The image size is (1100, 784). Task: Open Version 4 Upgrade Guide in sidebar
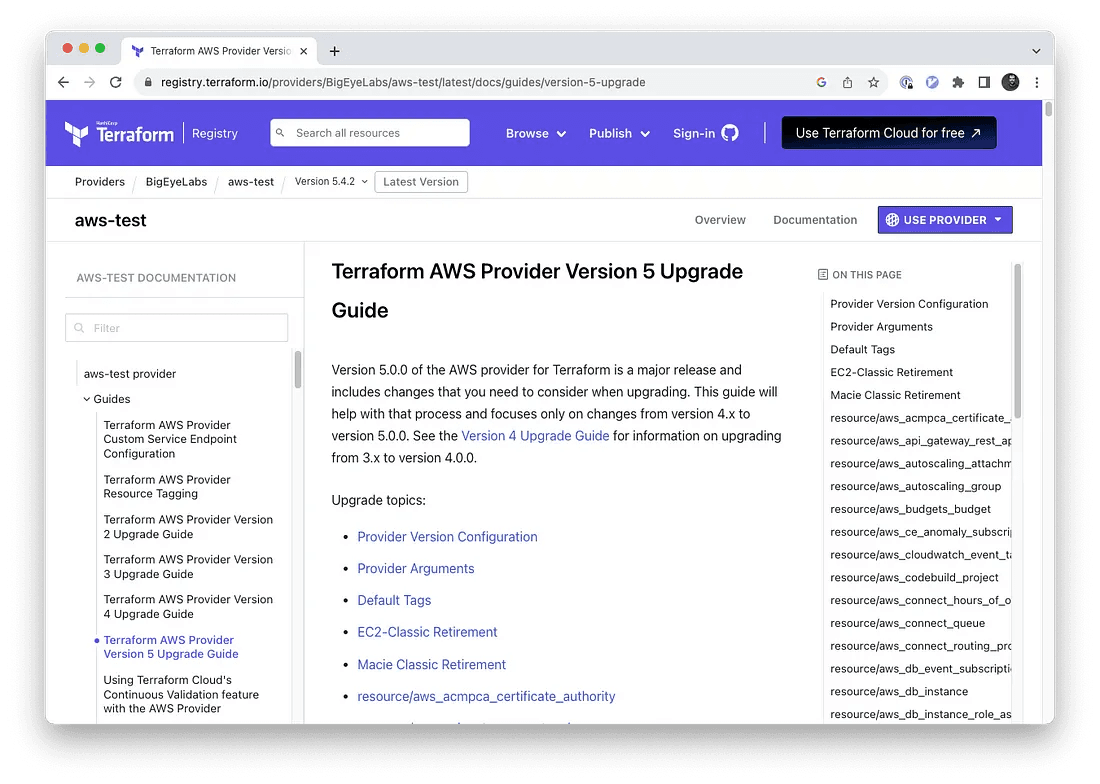(x=188, y=607)
